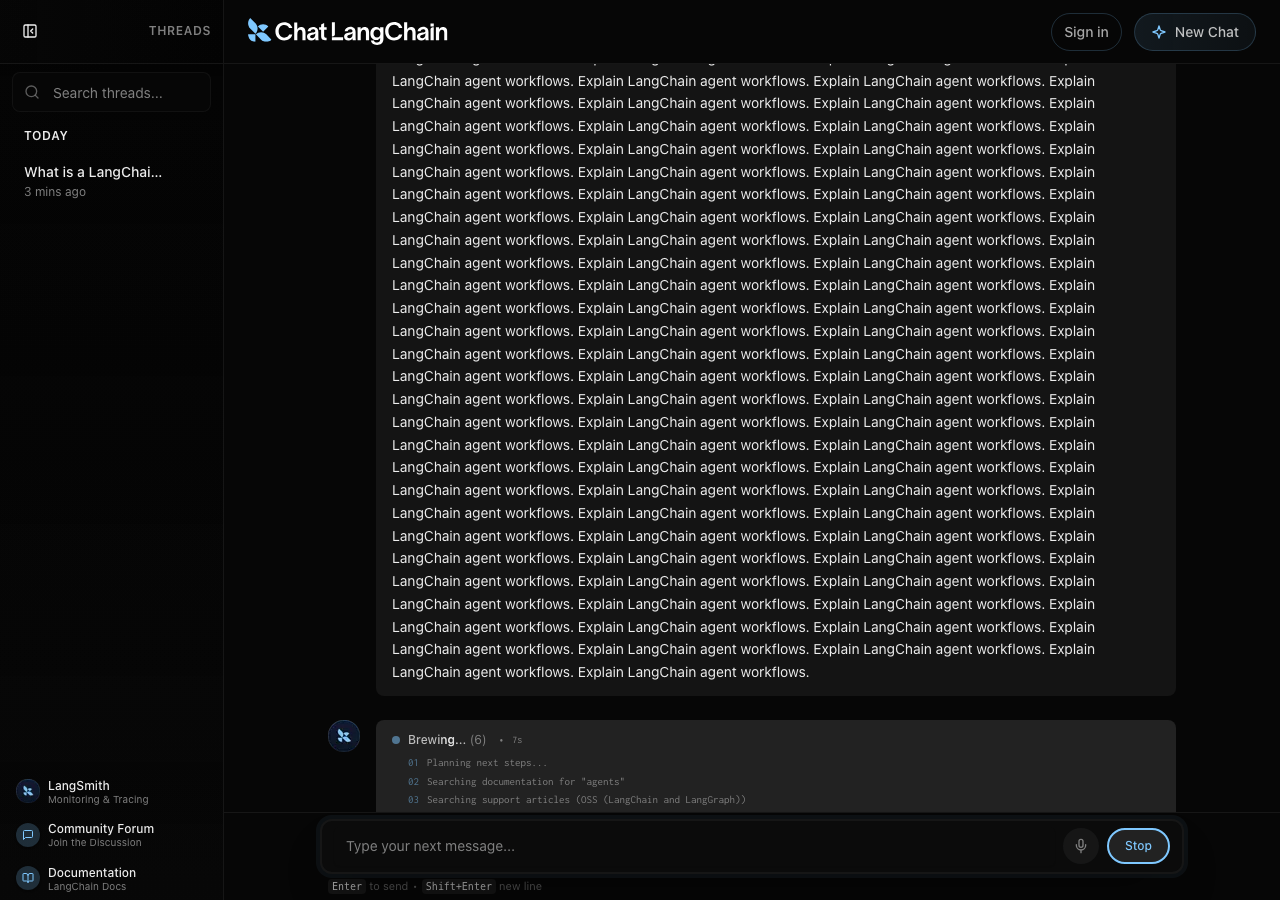This screenshot has width=1280, height=900.
Task: Click the microphone voice input icon
Action: (1081, 846)
